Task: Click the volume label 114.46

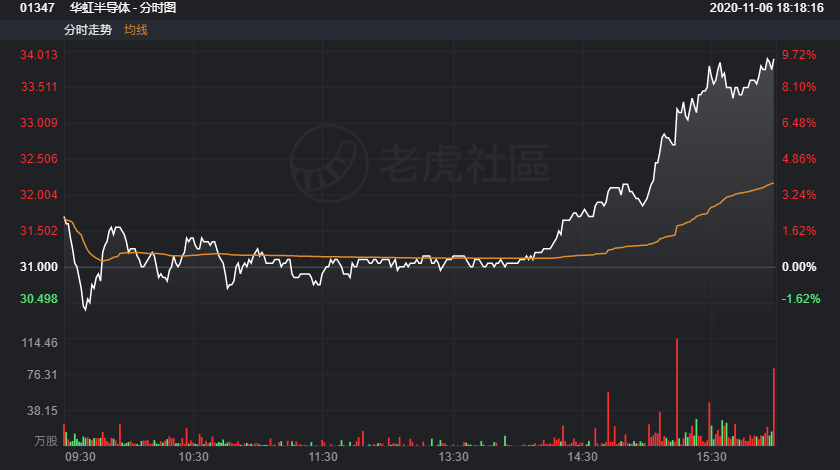Action: [39, 342]
